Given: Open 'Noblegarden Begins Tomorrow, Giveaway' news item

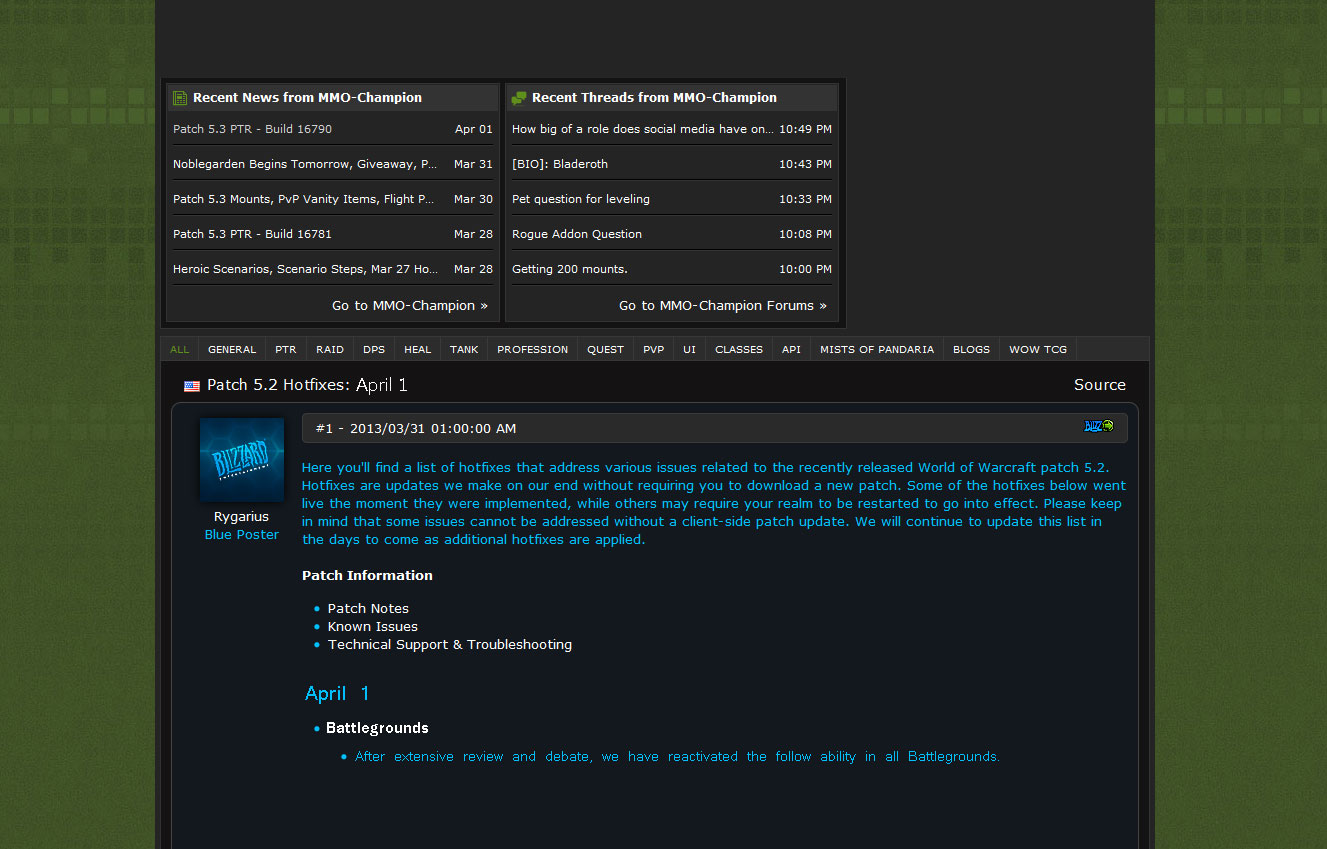Looking at the screenshot, I should coord(305,164).
